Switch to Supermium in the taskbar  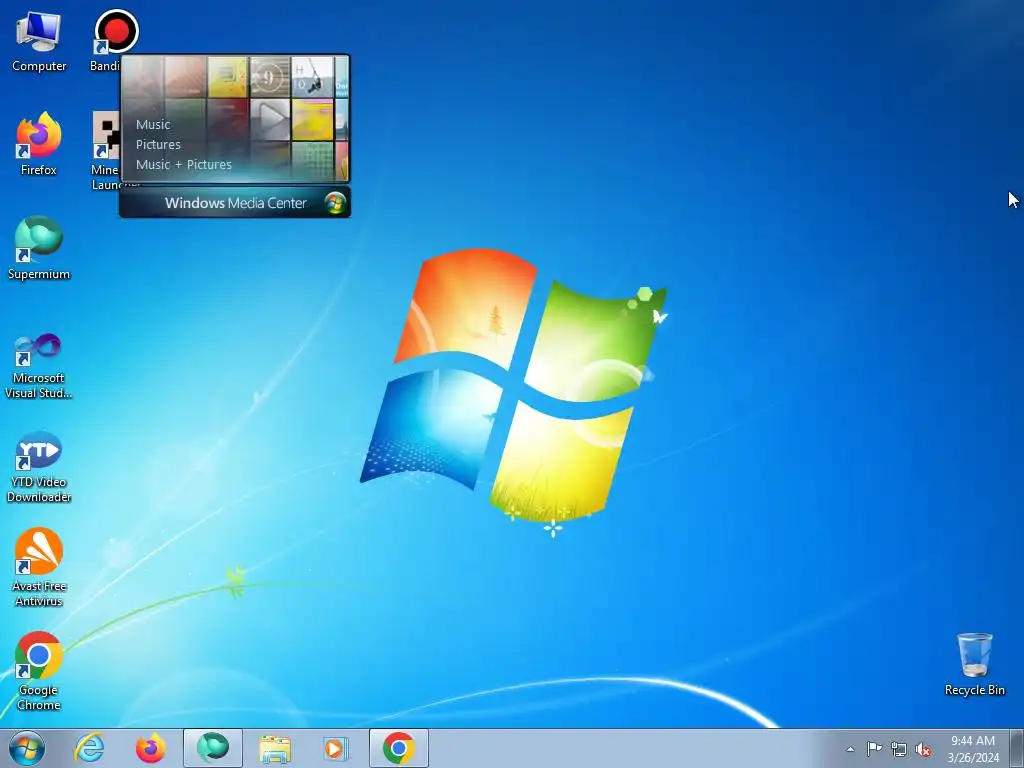click(x=213, y=748)
